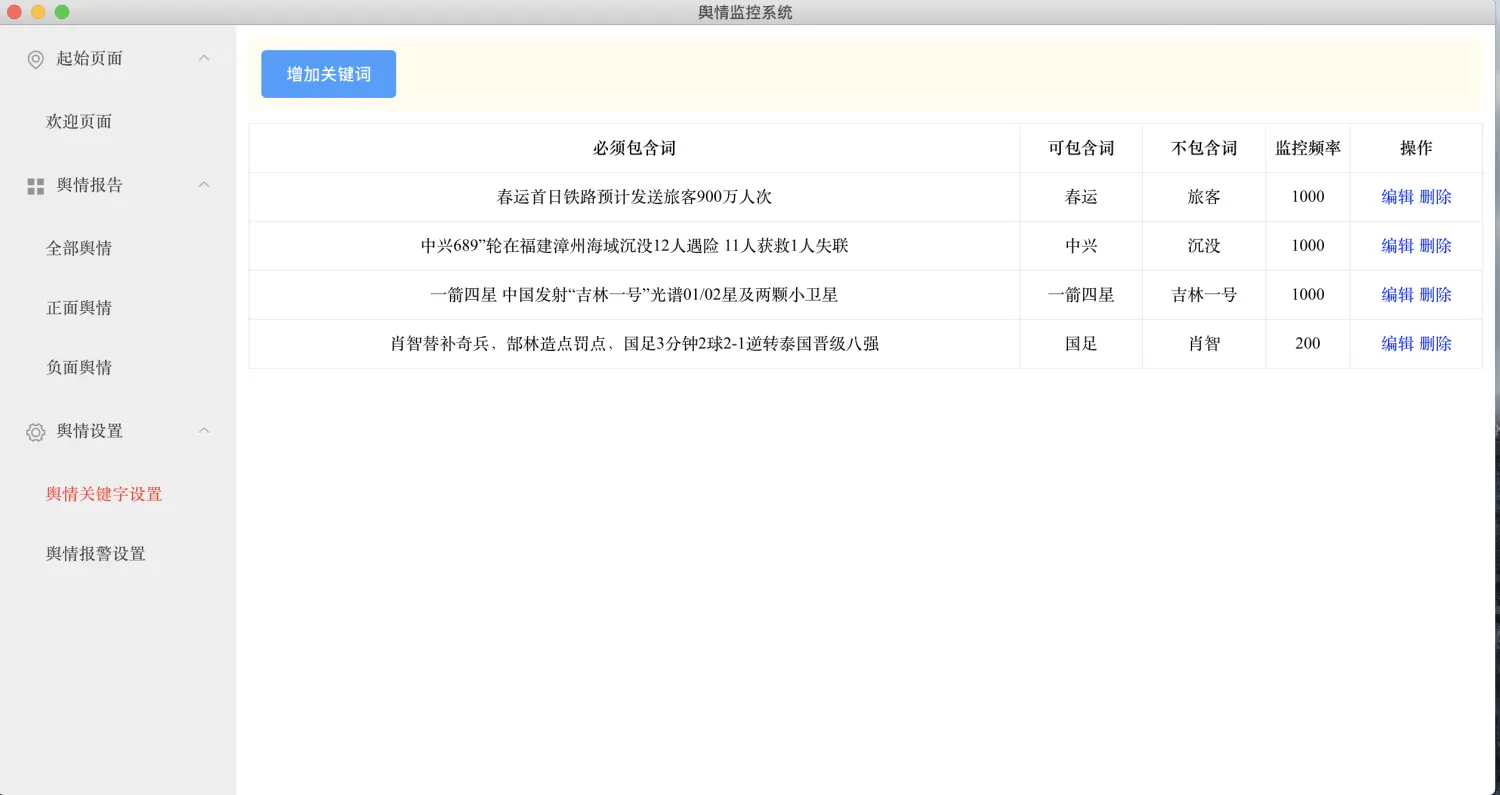The height and width of the screenshot is (795, 1500).
Task: Select the cell starting with 一箭四星 中国发射
Action: pos(634,295)
